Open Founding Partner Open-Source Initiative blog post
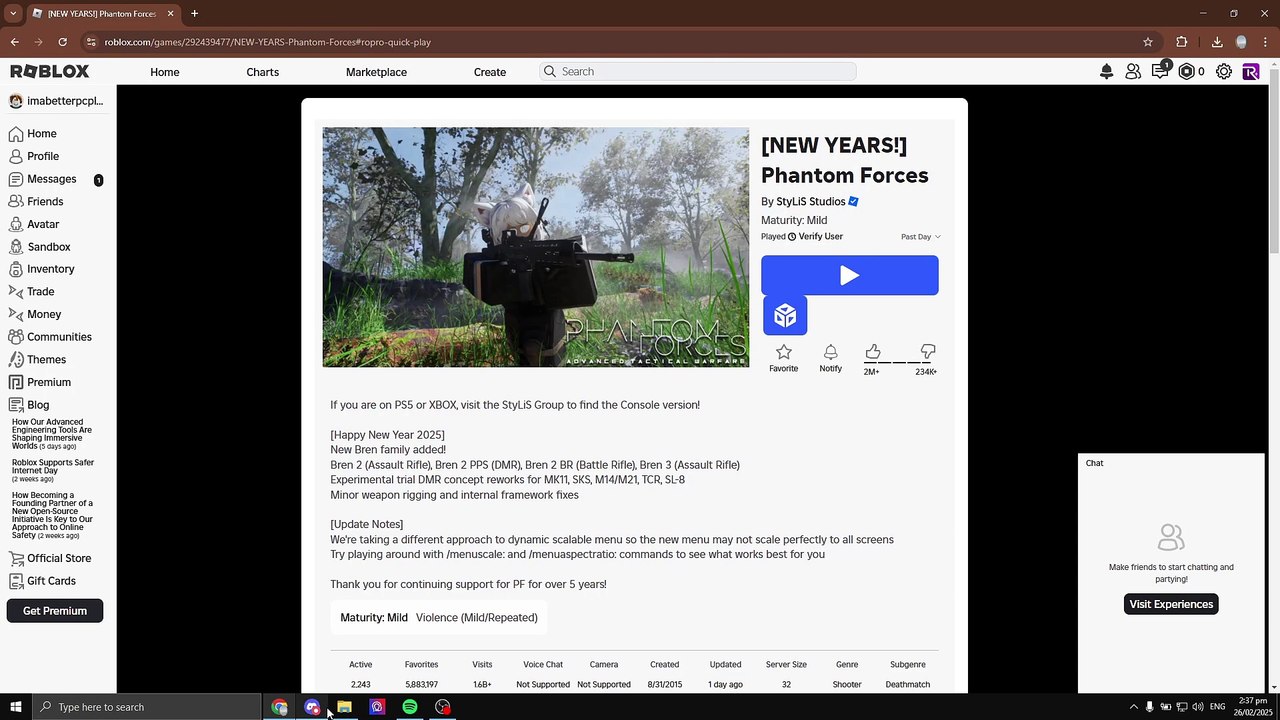The image size is (1280, 720). [x=53, y=515]
